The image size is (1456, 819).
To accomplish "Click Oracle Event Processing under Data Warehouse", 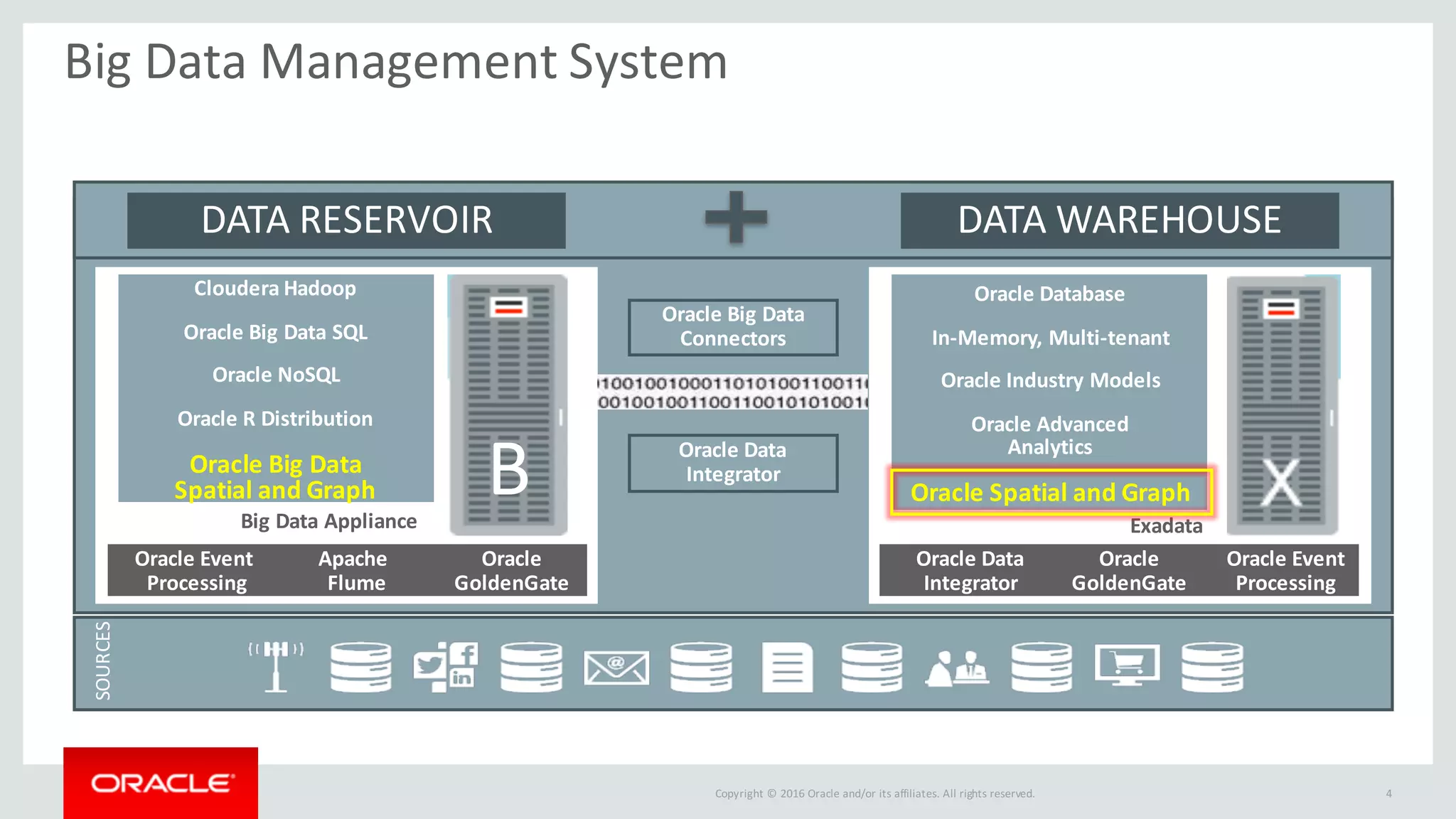I will pyautogui.click(x=1285, y=571).
